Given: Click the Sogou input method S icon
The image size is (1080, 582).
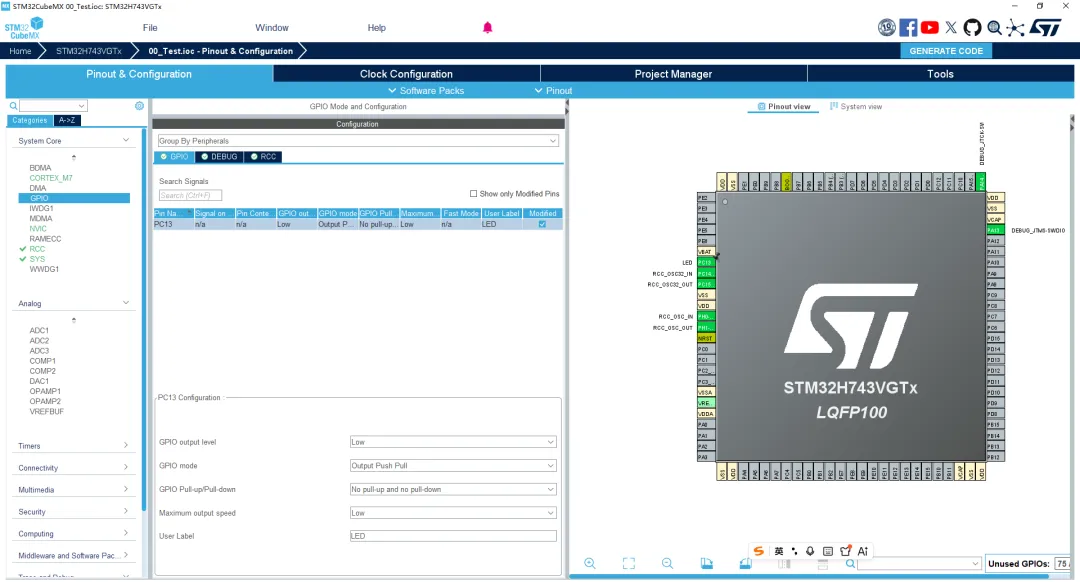Looking at the screenshot, I should [x=758, y=551].
